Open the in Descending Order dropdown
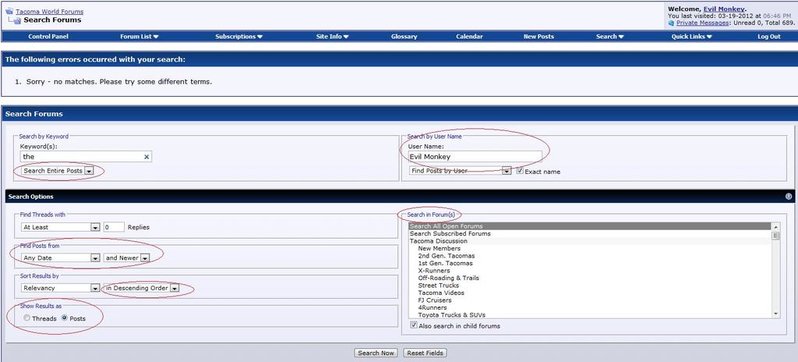 click(142, 288)
